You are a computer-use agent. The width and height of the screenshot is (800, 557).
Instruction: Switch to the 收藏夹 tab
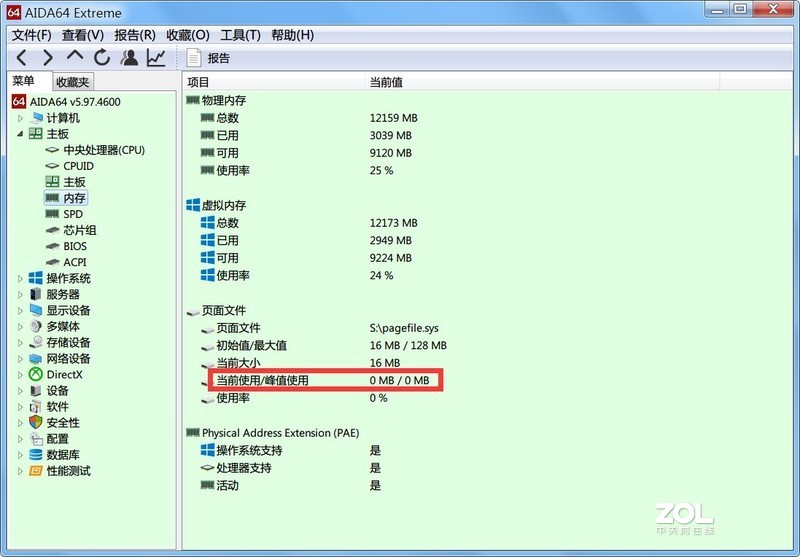[72, 82]
